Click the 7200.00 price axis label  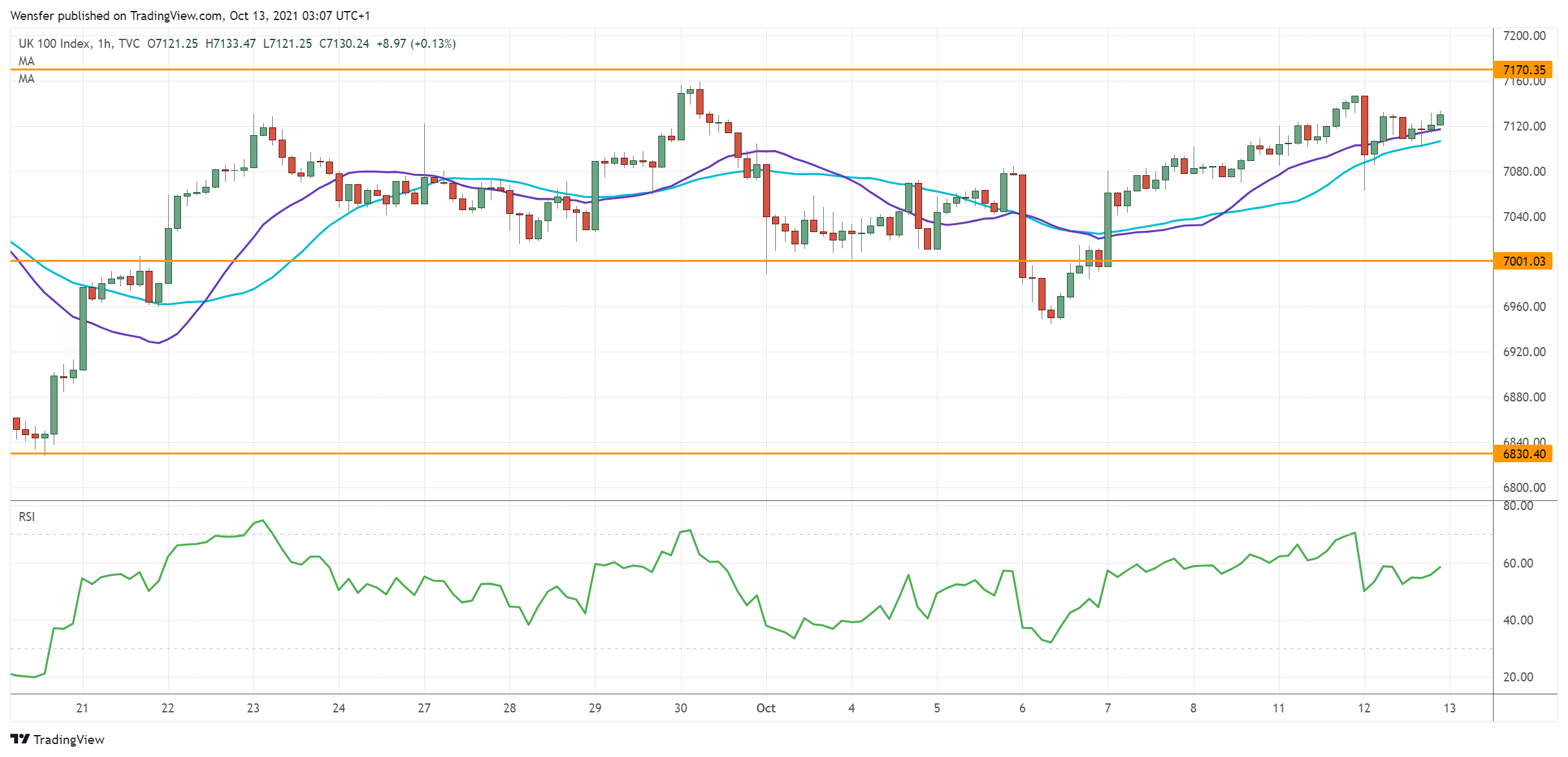point(1524,36)
